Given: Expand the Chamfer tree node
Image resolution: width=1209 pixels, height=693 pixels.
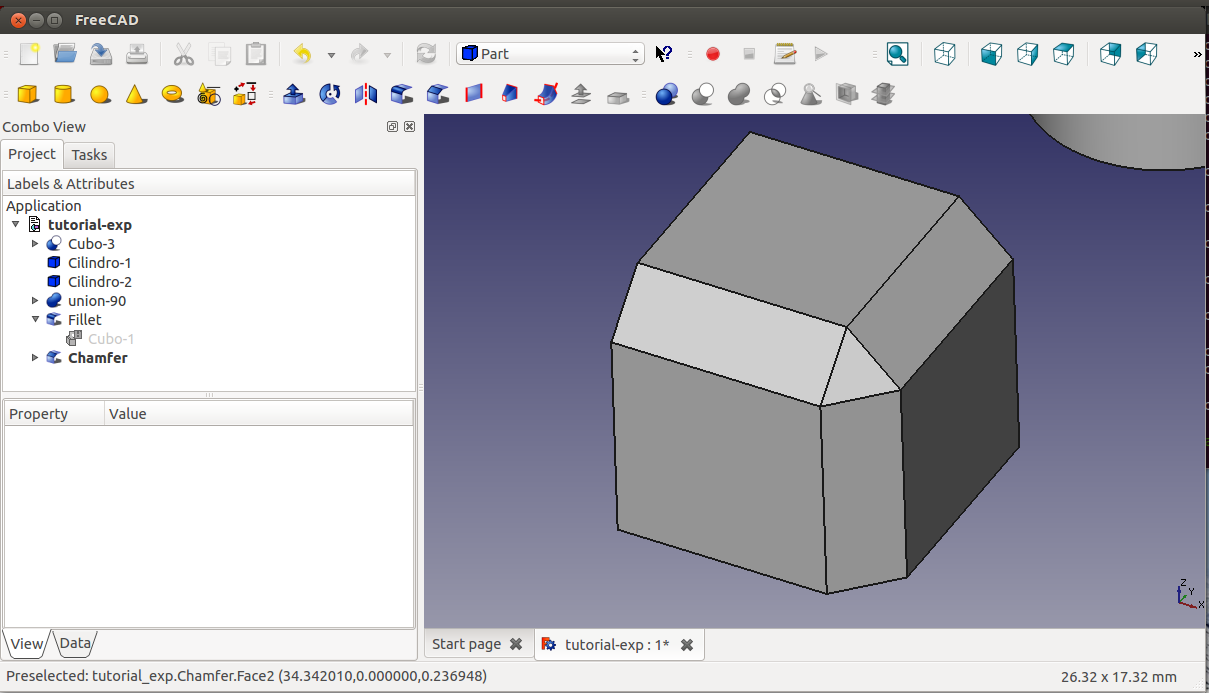Looking at the screenshot, I should (36, 358).
